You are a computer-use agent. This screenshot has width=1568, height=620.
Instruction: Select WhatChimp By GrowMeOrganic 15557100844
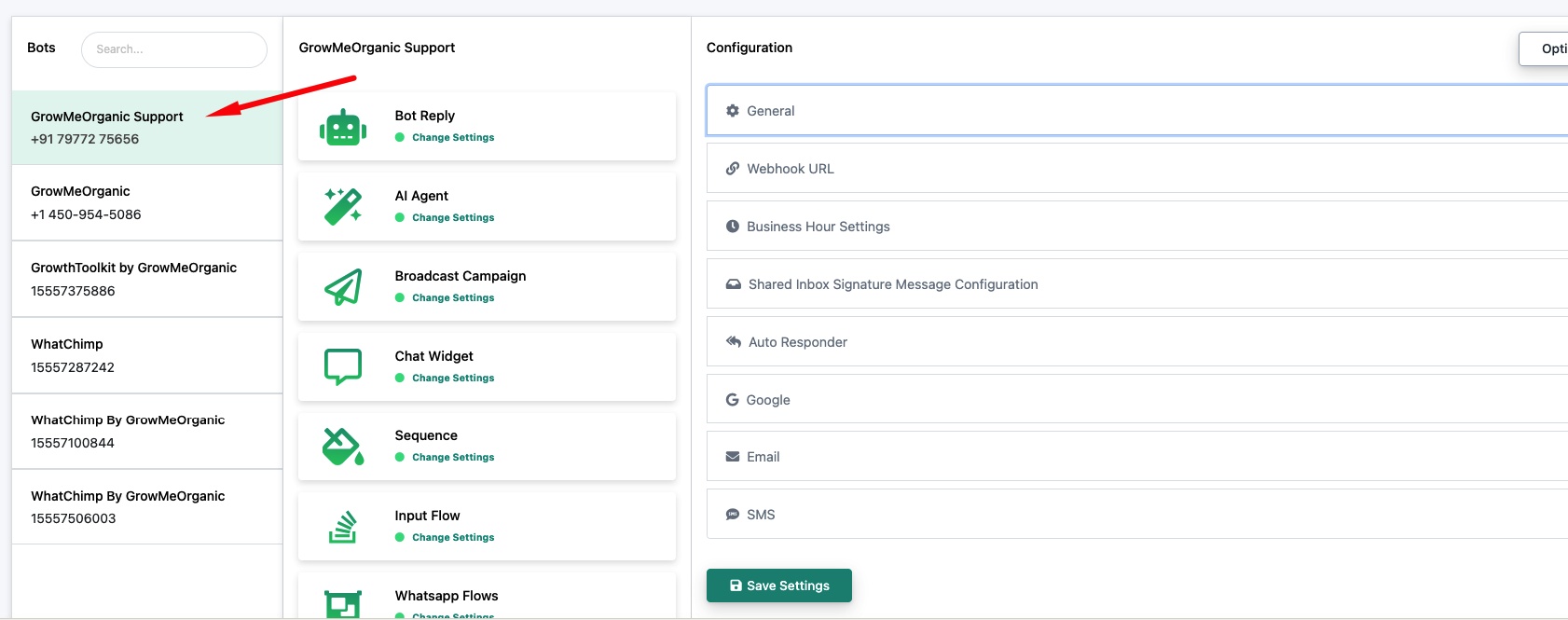[x=147, y=431]
